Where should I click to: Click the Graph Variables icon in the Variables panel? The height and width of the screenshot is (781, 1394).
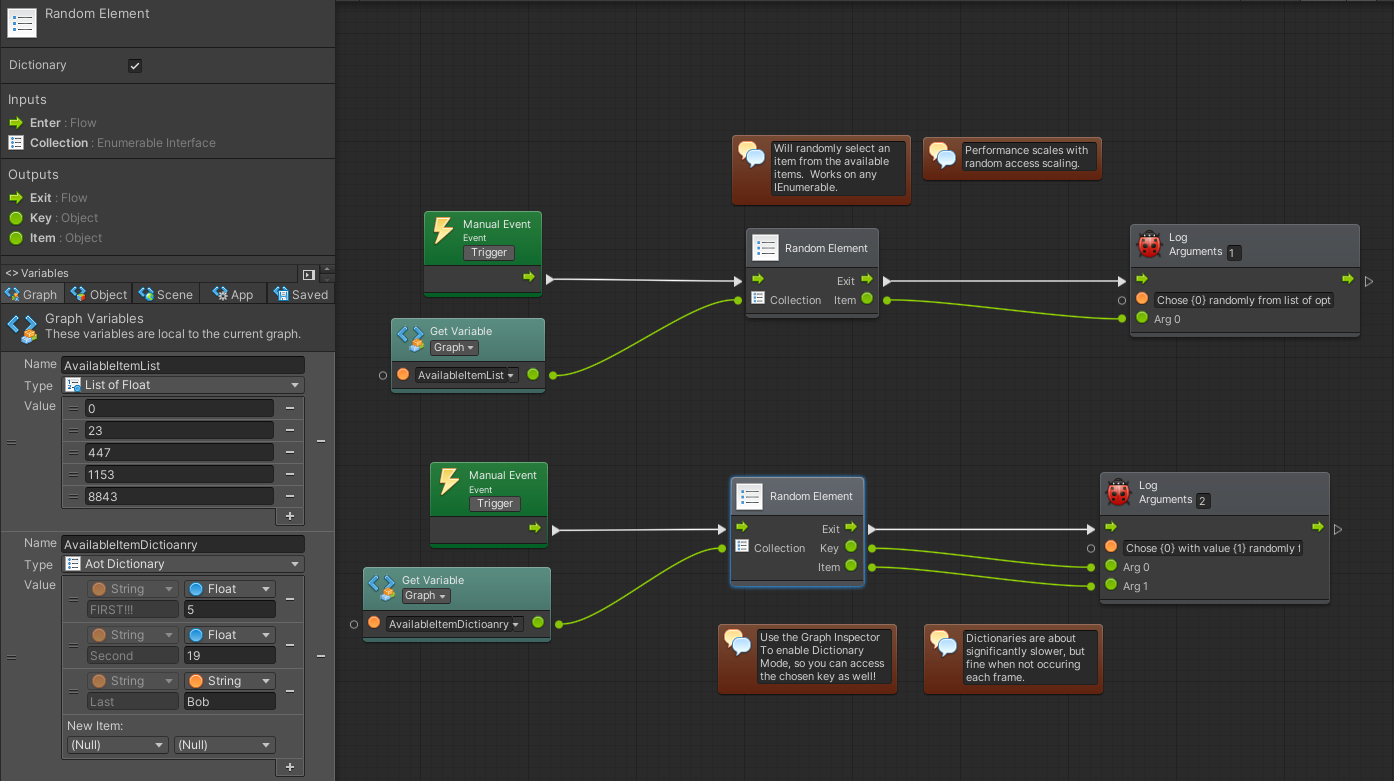(x=22, y=327)
